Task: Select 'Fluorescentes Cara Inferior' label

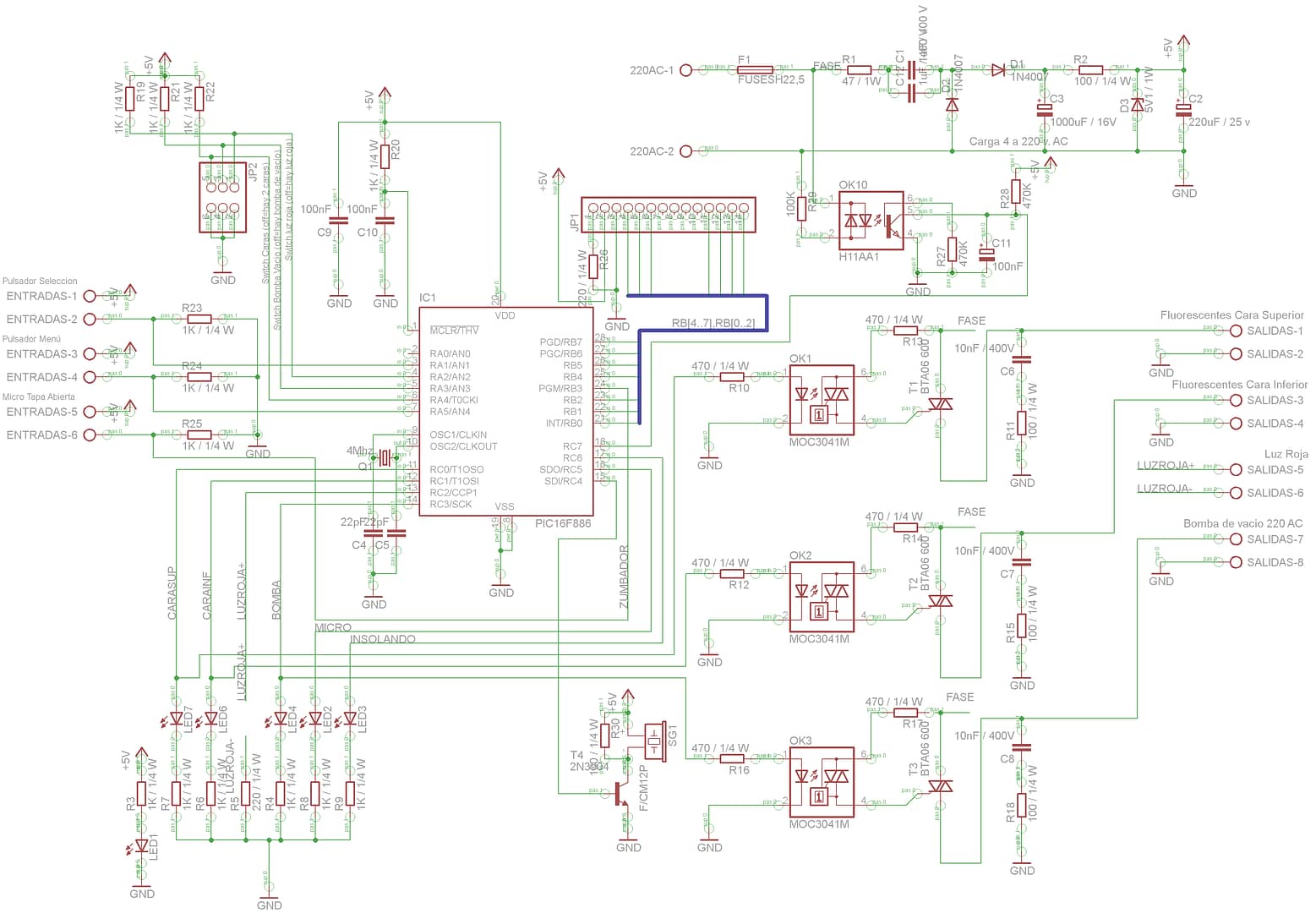Action: click(x=1239, y=385)
